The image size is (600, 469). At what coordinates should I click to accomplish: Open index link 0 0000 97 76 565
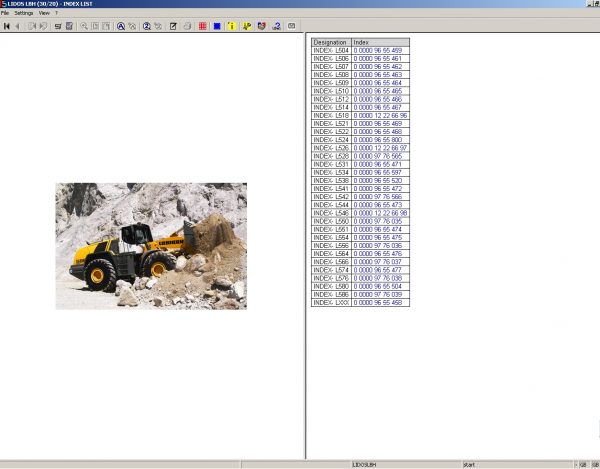[378, 156]
